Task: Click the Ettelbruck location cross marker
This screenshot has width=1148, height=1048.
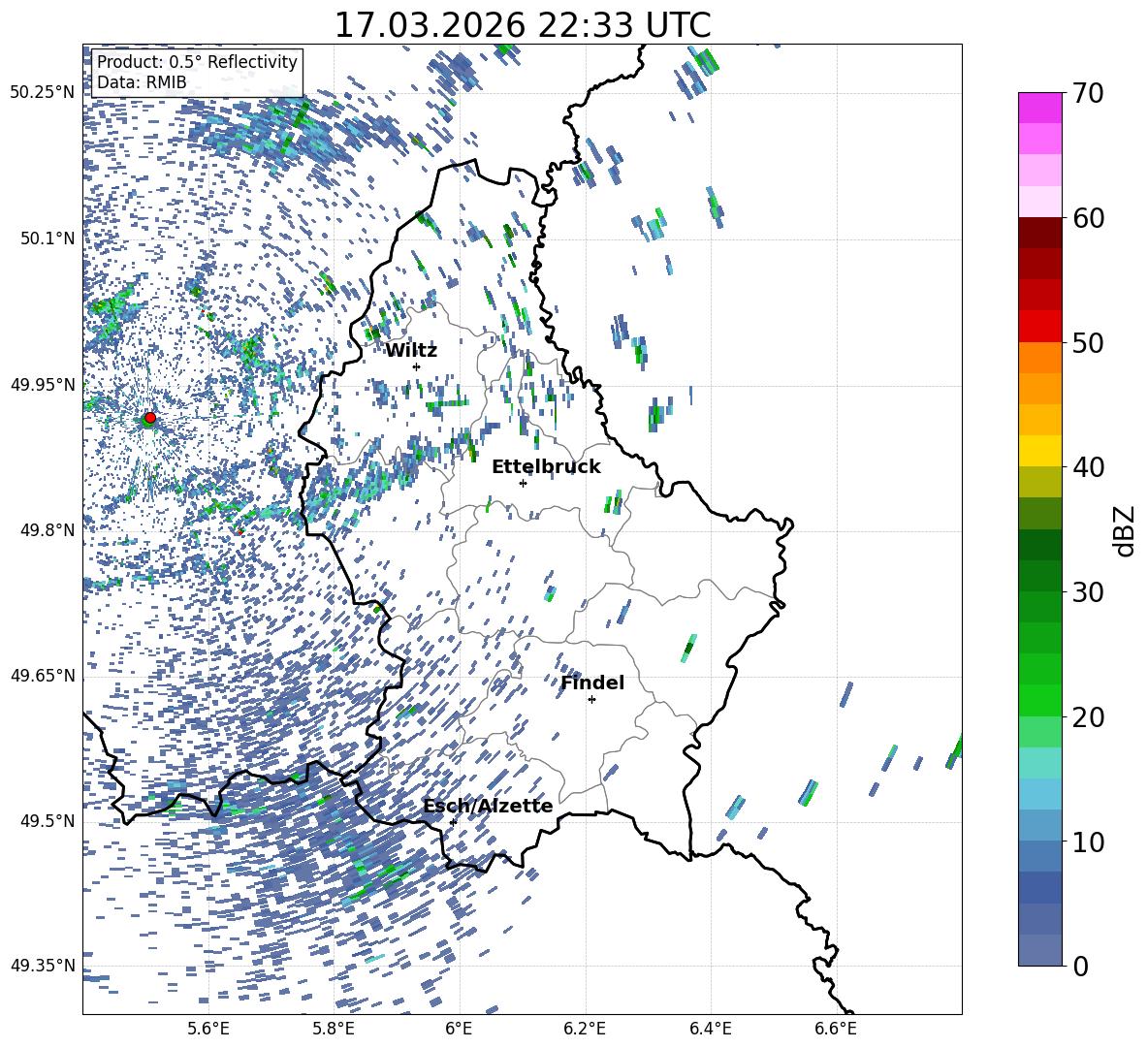Action: tap(523, 483)
